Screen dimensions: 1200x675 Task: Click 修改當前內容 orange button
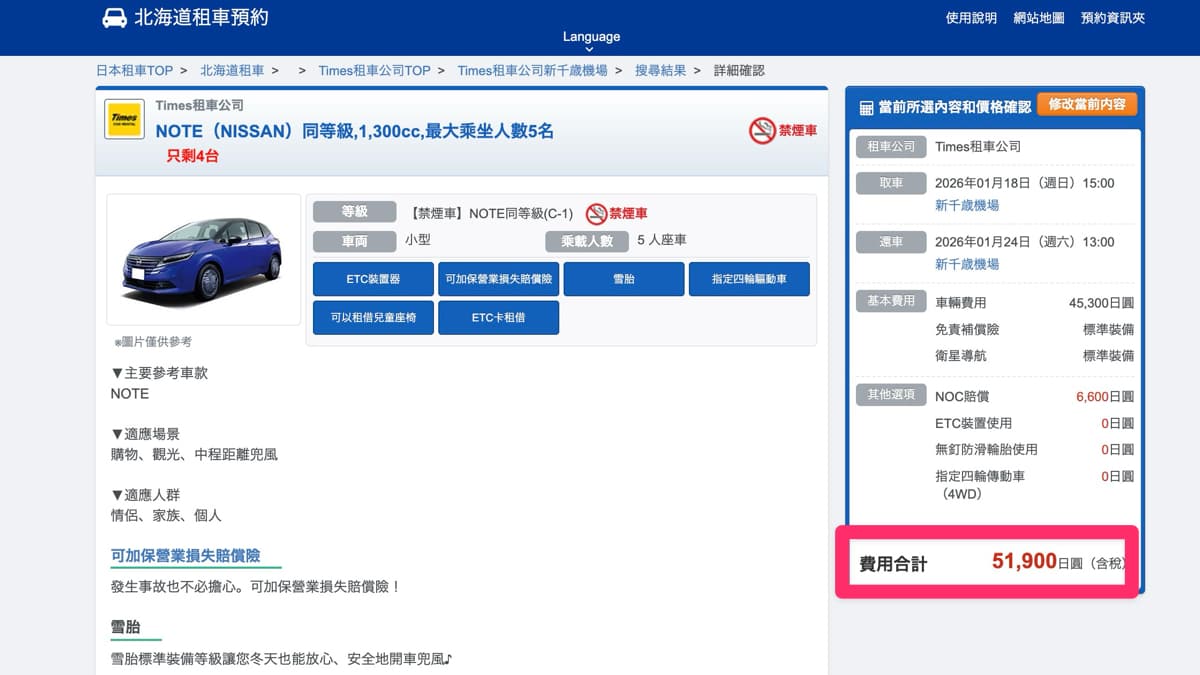pyautogui.click(x=1087, y=104)
